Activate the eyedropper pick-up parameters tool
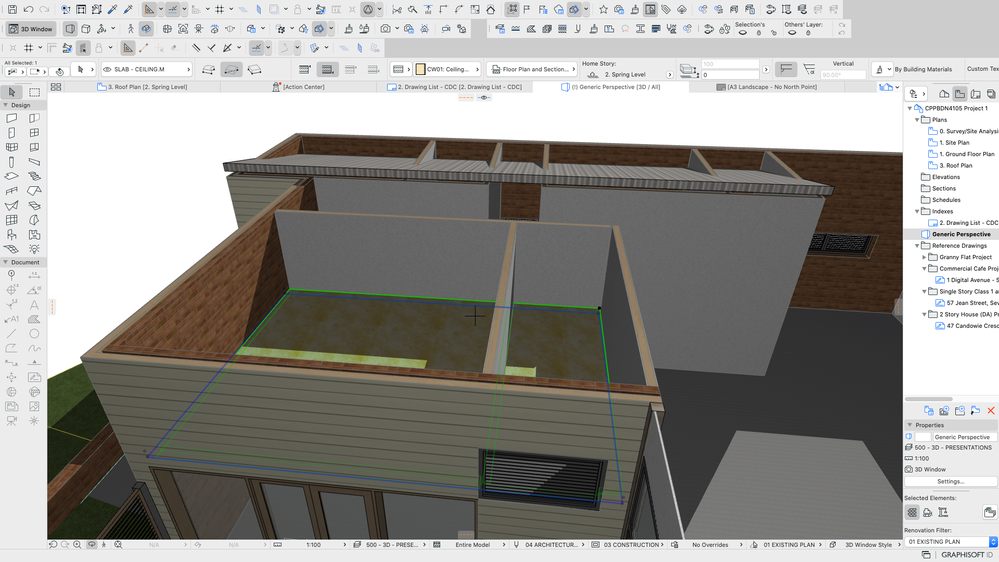The width and height of the screenshot is (999, 562). (113, 9)
